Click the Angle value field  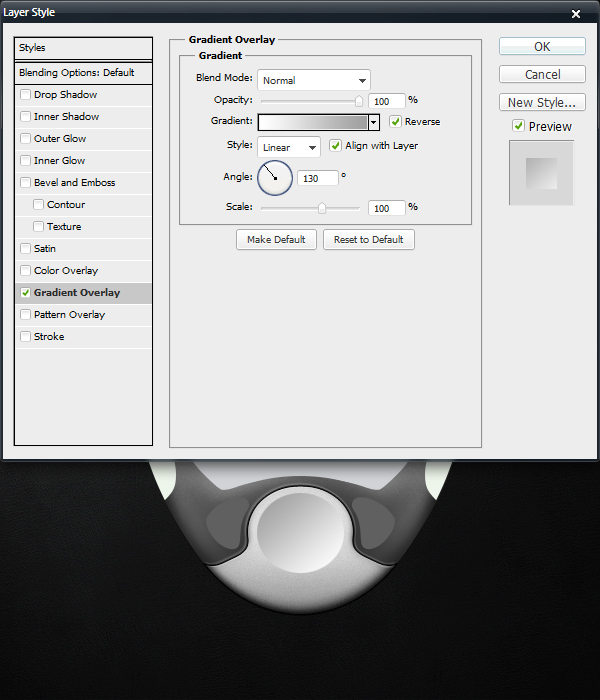pyautogui.click(x=318, y=178)
